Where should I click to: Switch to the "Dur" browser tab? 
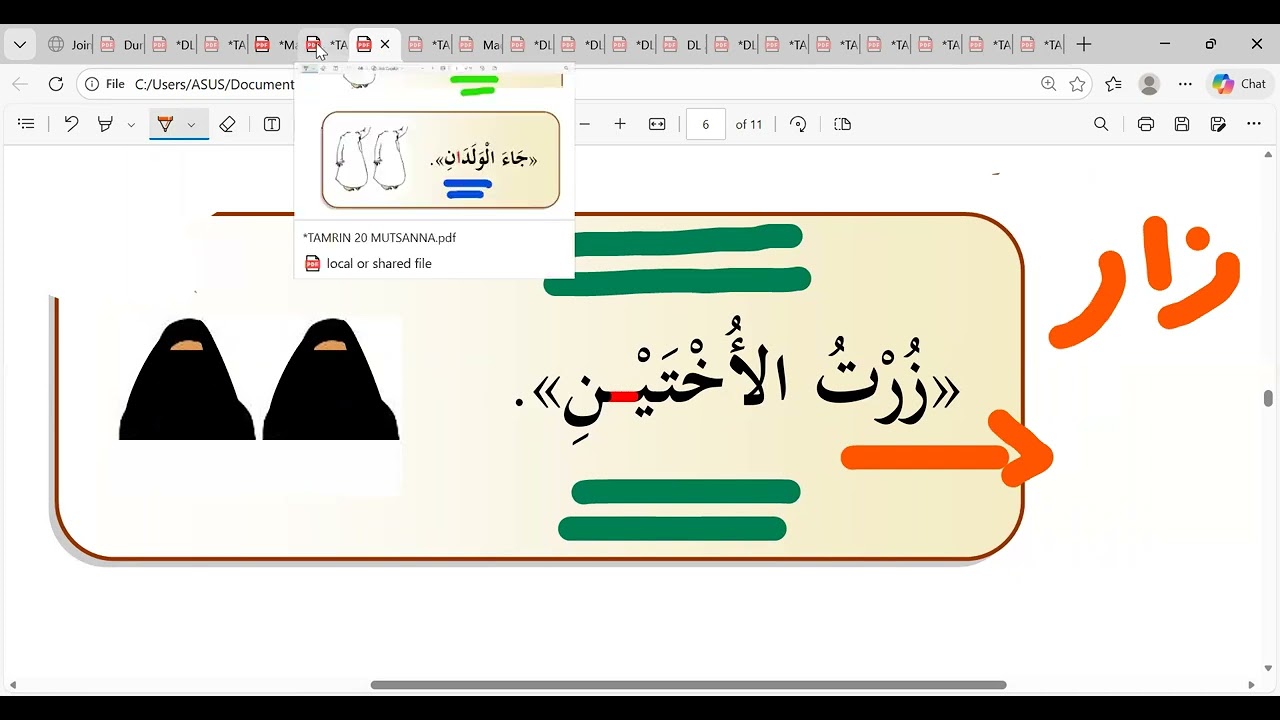click(121, 45)
